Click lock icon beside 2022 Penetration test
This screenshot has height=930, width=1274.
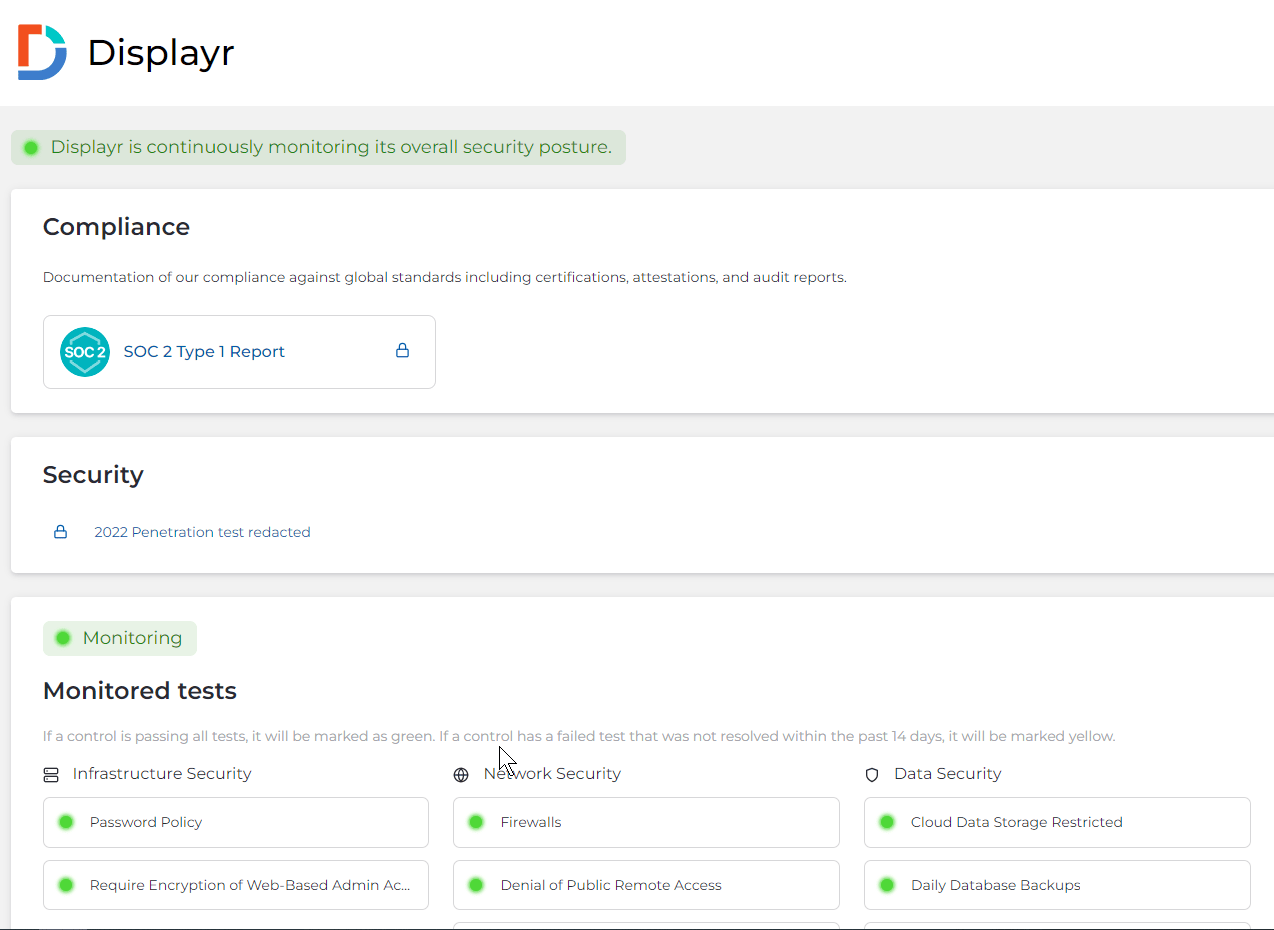(x=60, y=532)
